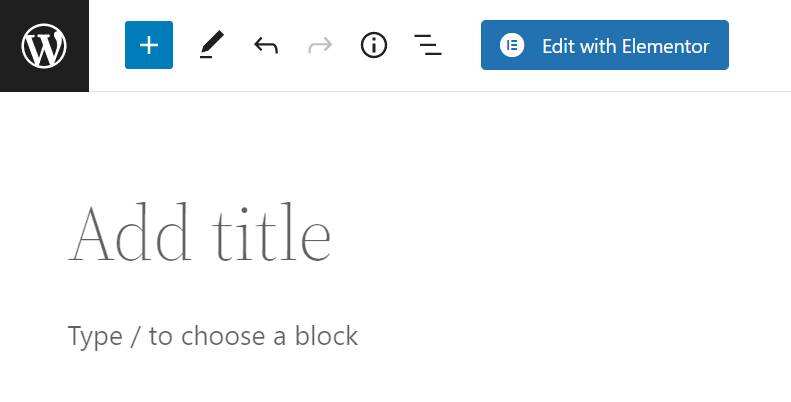Toggle the block inserter panel open

coord(149,45)
